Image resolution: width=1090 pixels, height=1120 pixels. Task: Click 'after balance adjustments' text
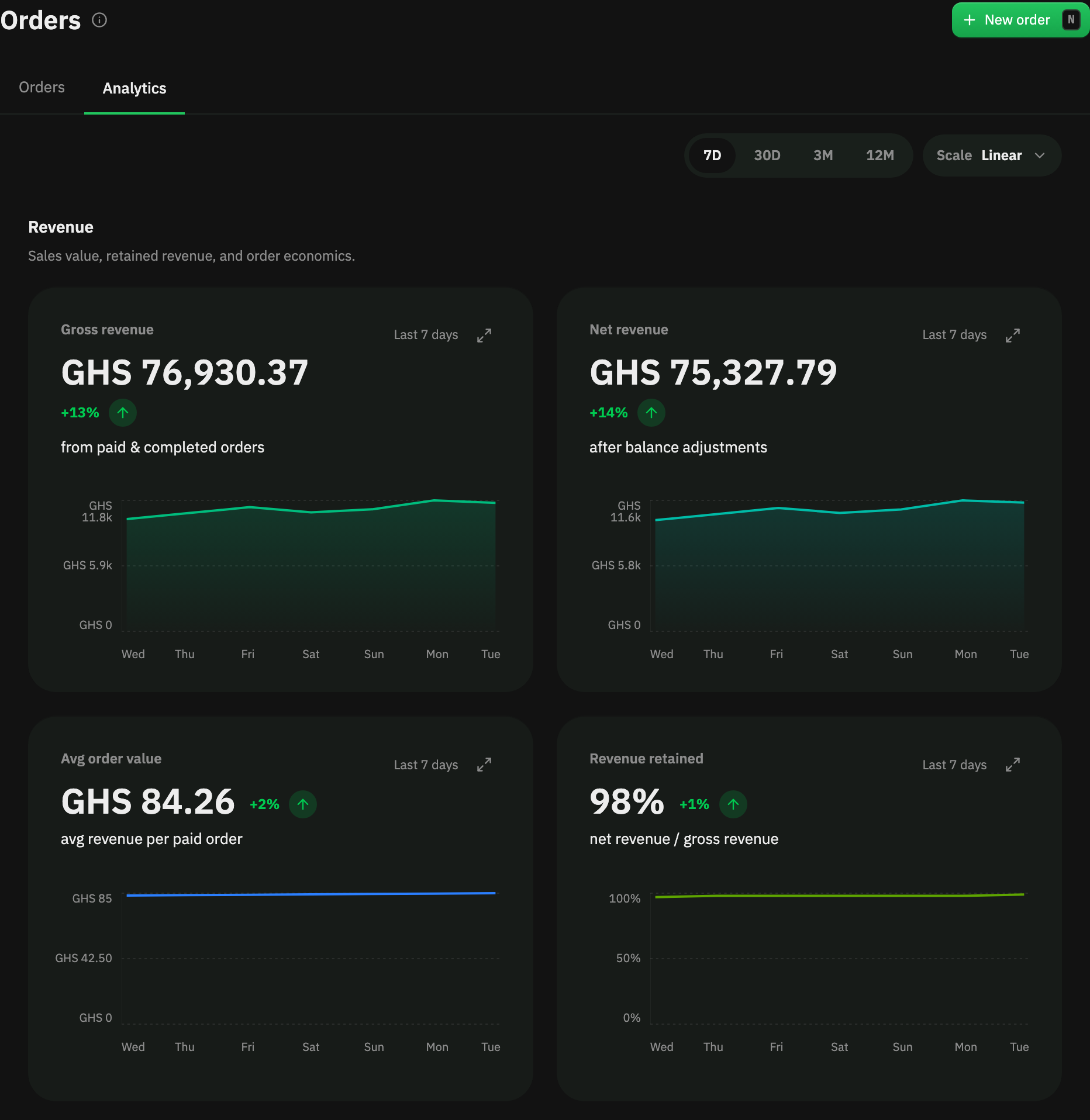coord(678,447)
